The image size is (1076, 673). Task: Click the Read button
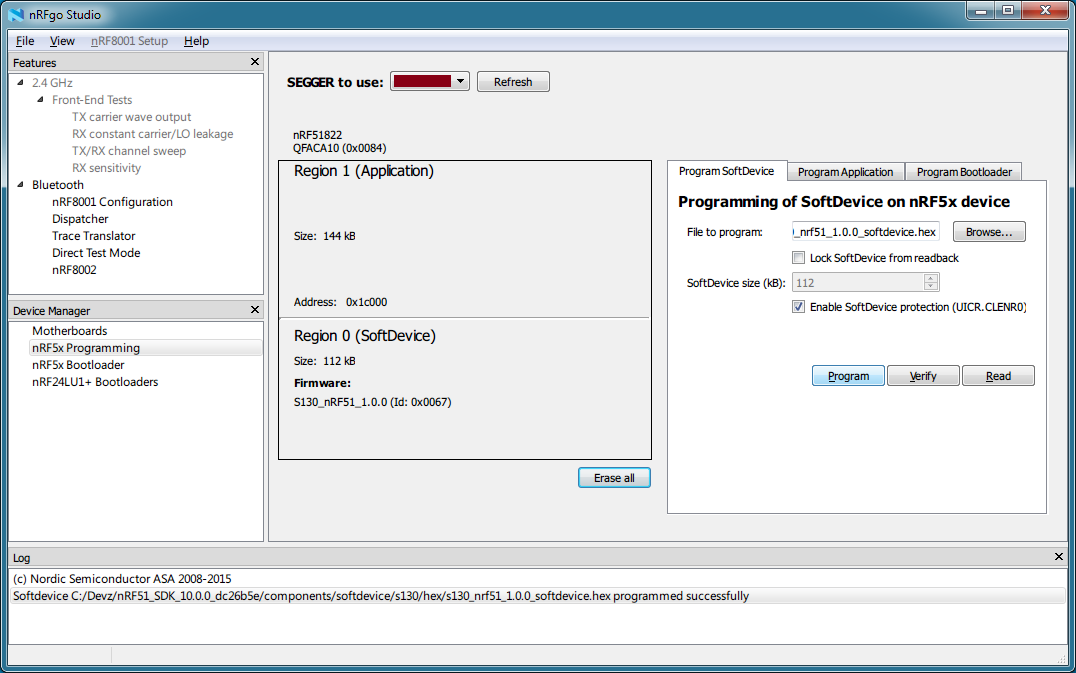coord(998,376)
